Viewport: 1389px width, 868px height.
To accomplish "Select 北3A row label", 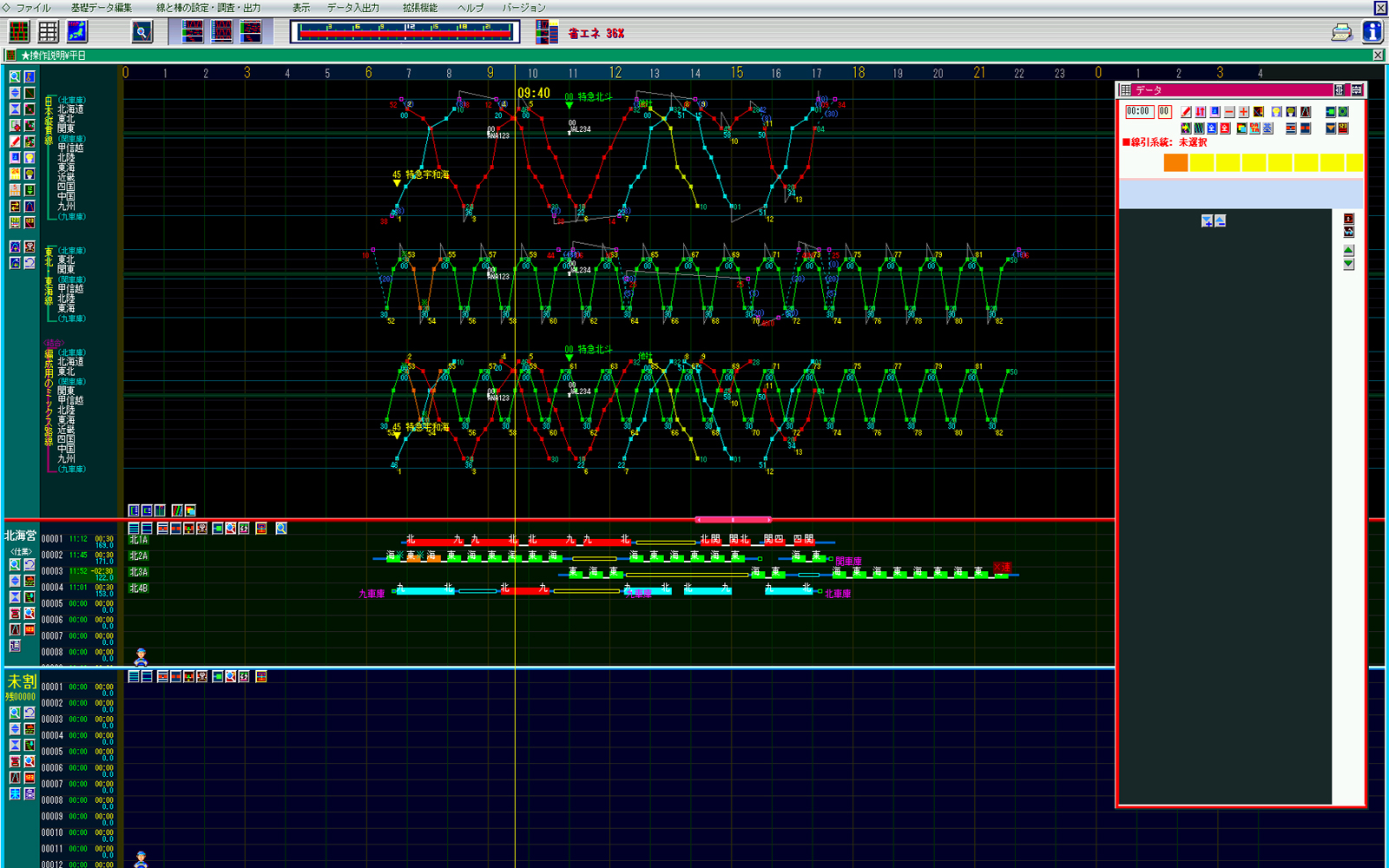I will pos(139,572).
